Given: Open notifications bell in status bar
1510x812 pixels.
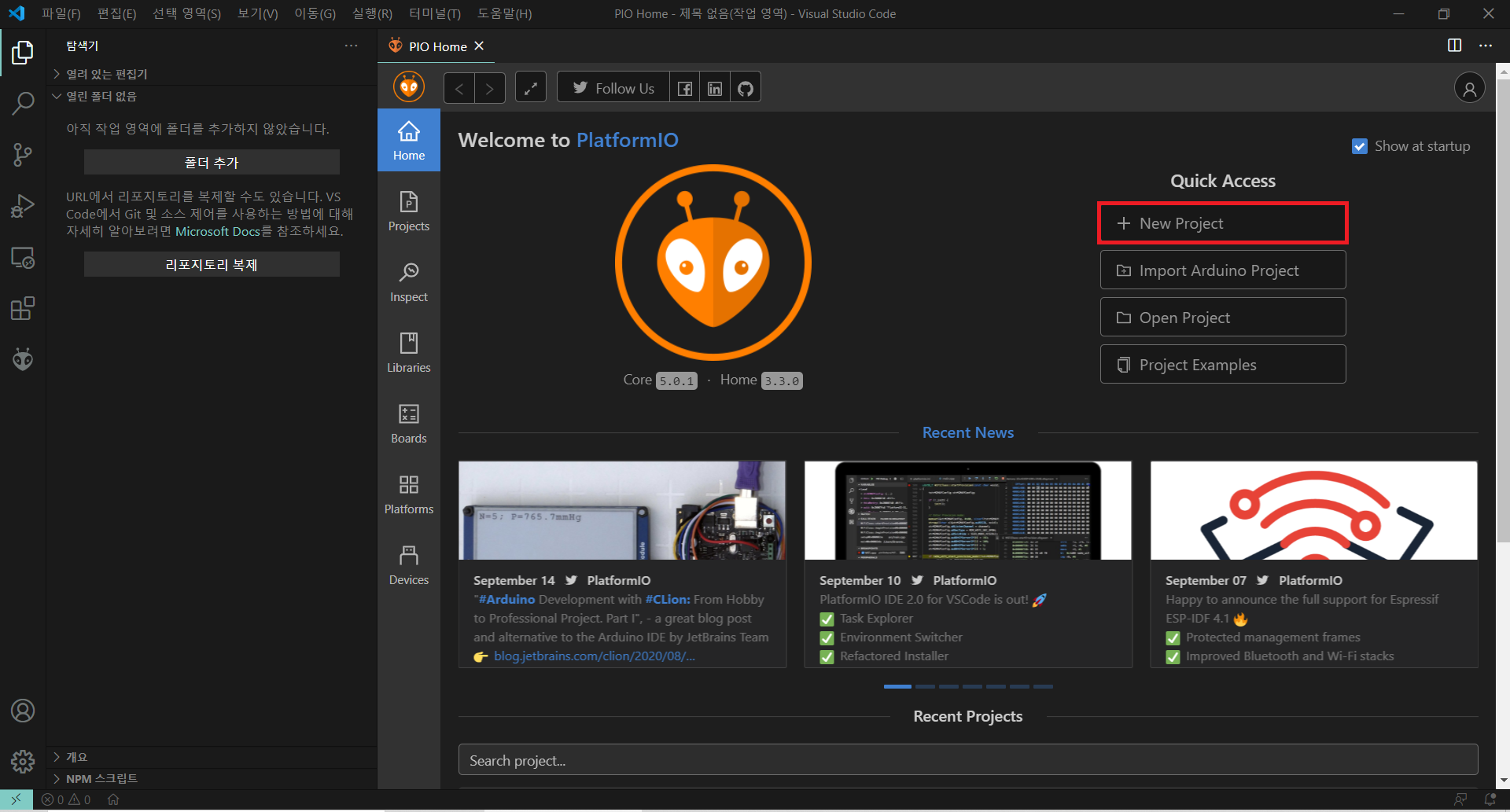Looking at the screenshot, I should 1490,799.
